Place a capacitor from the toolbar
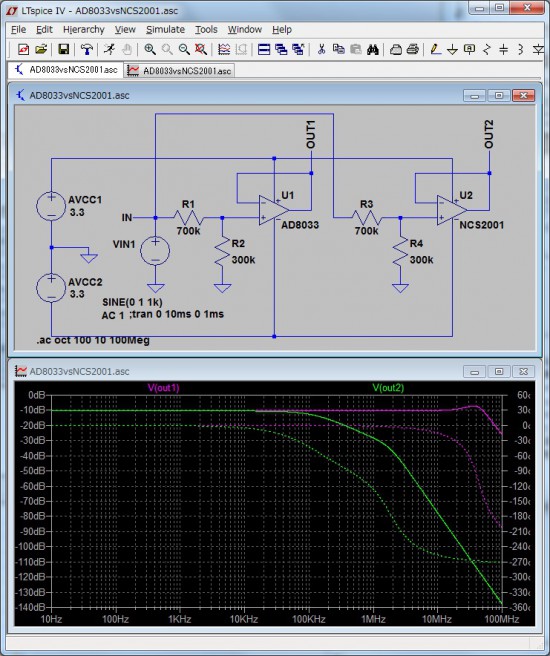 [x=504, y=50]
